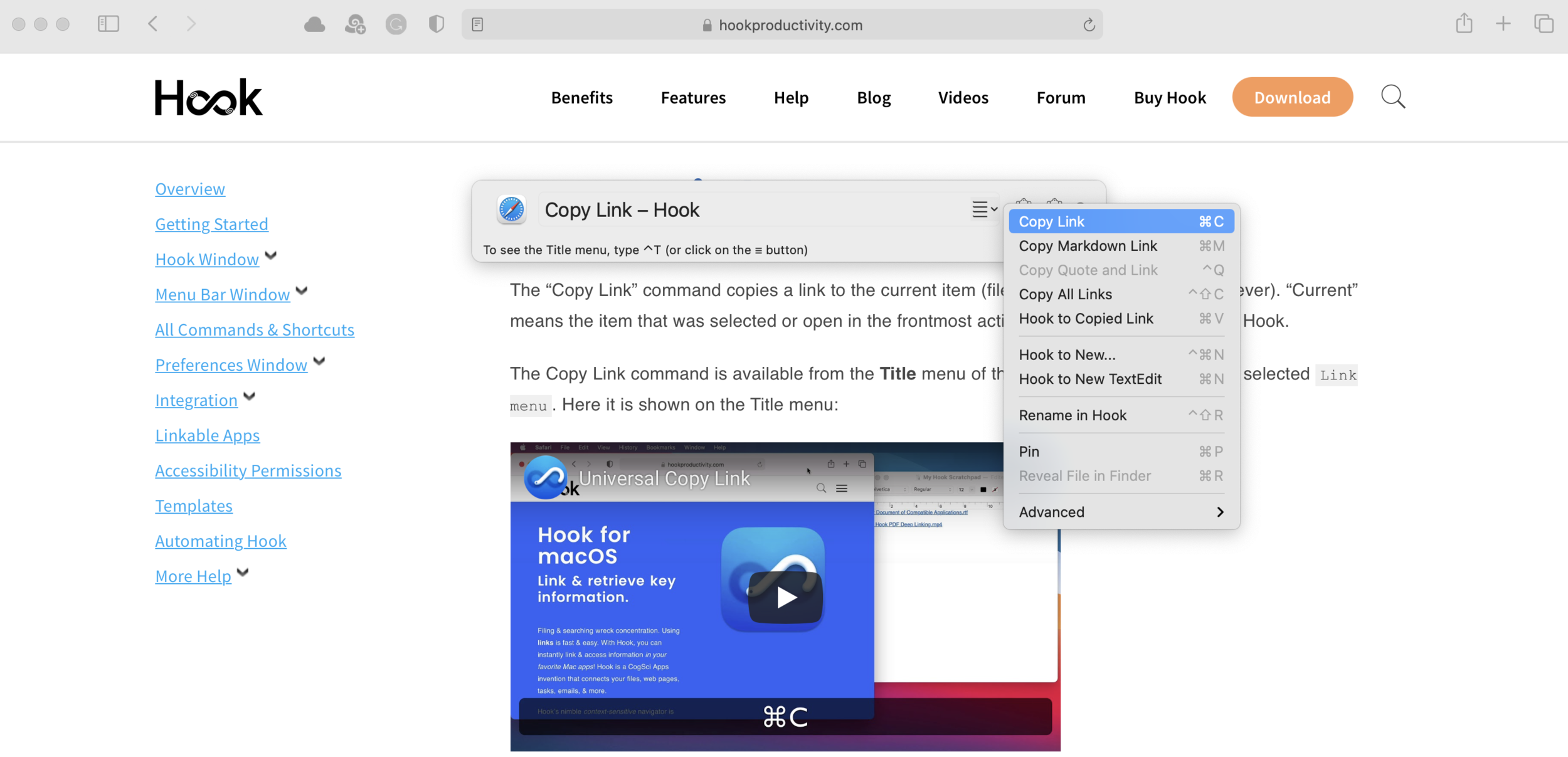
Task: Open Getting Started sidebar link
Action: (x=211, y=224)
